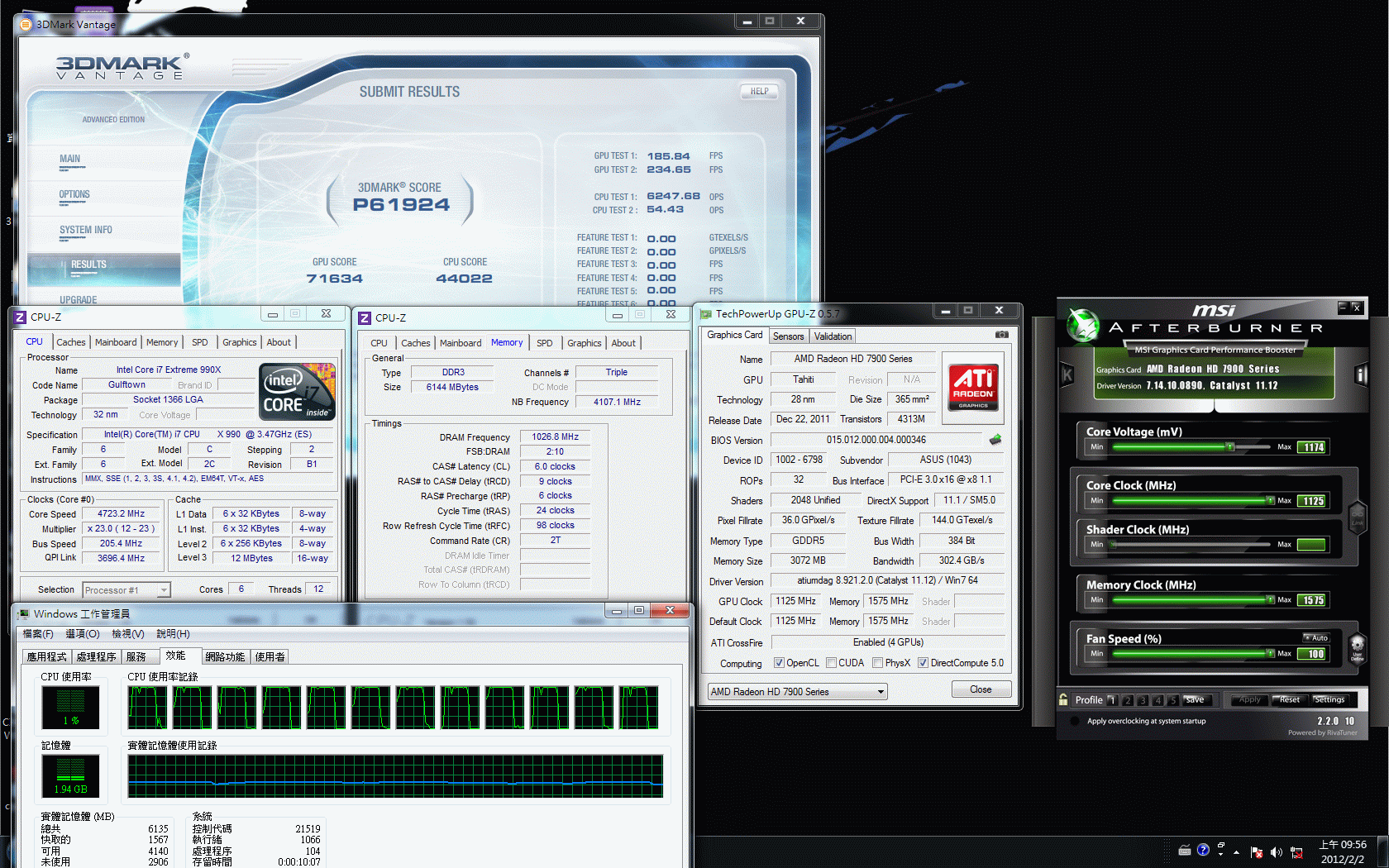Open the Mainboard tab in left CPU-Z
This screenshot has height=868, width=1389.
tap(116, 342)
